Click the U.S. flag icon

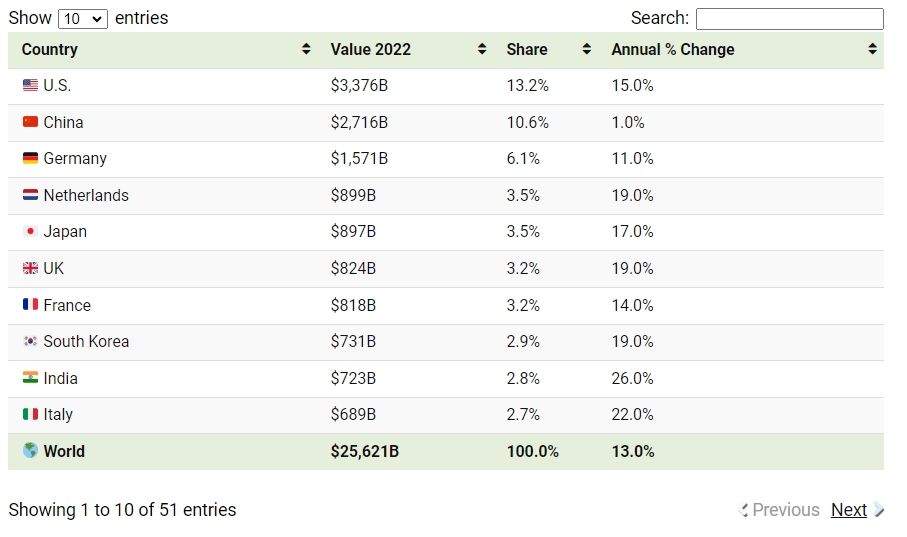tap(30, 85)
